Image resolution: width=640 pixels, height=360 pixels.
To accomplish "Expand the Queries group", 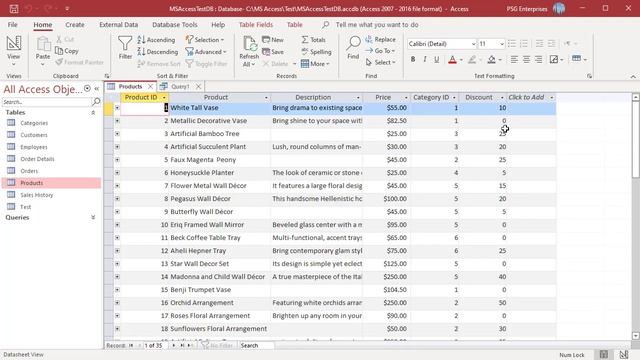I will pos(93,218).
